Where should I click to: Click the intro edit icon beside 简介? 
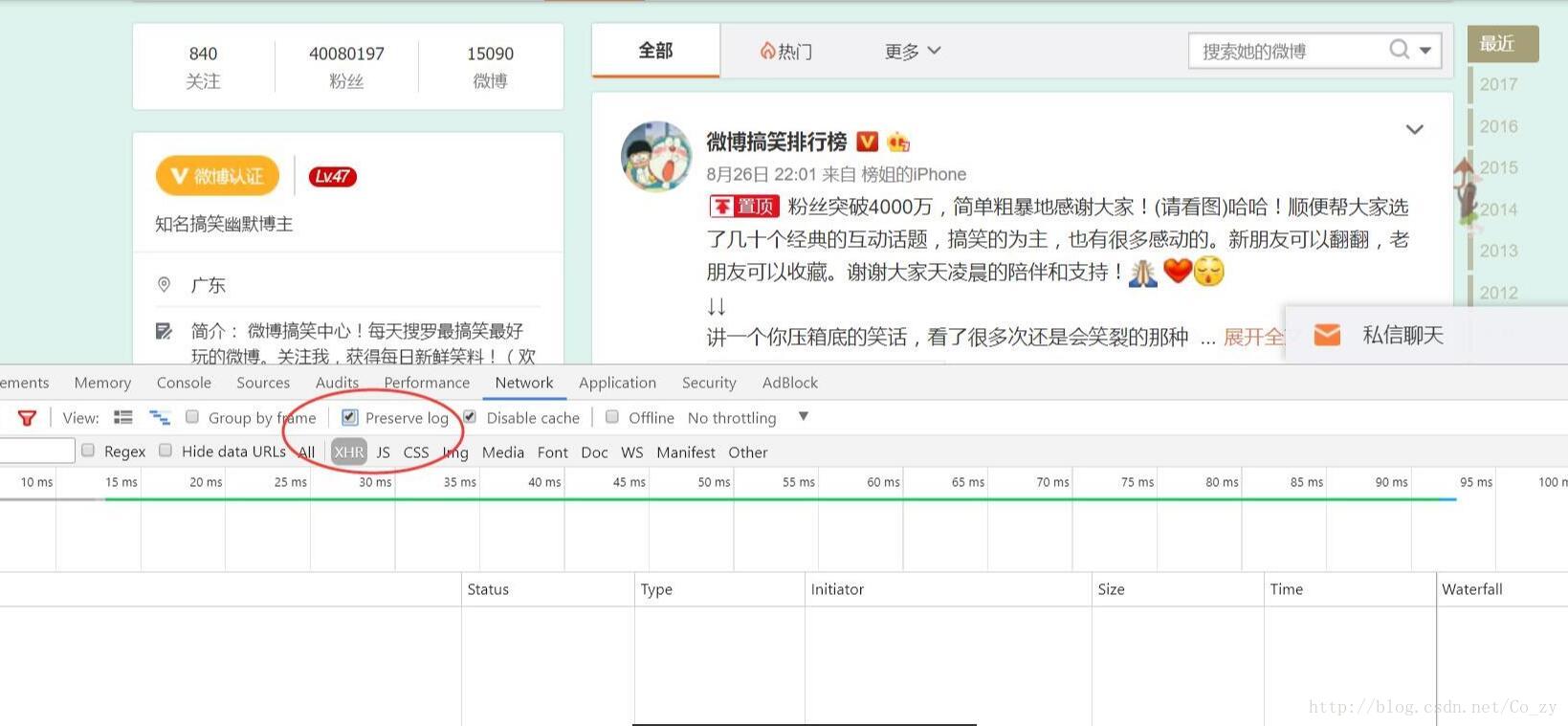pyautogui.click(x=165, y=331)
